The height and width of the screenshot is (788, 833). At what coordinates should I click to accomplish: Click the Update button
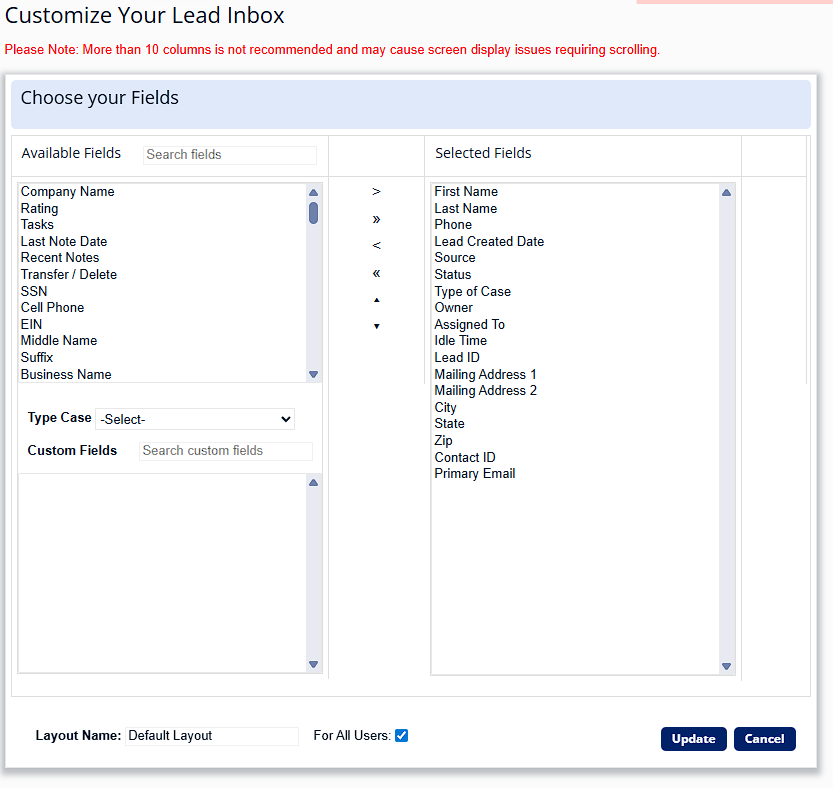click(x=693, y=738)
